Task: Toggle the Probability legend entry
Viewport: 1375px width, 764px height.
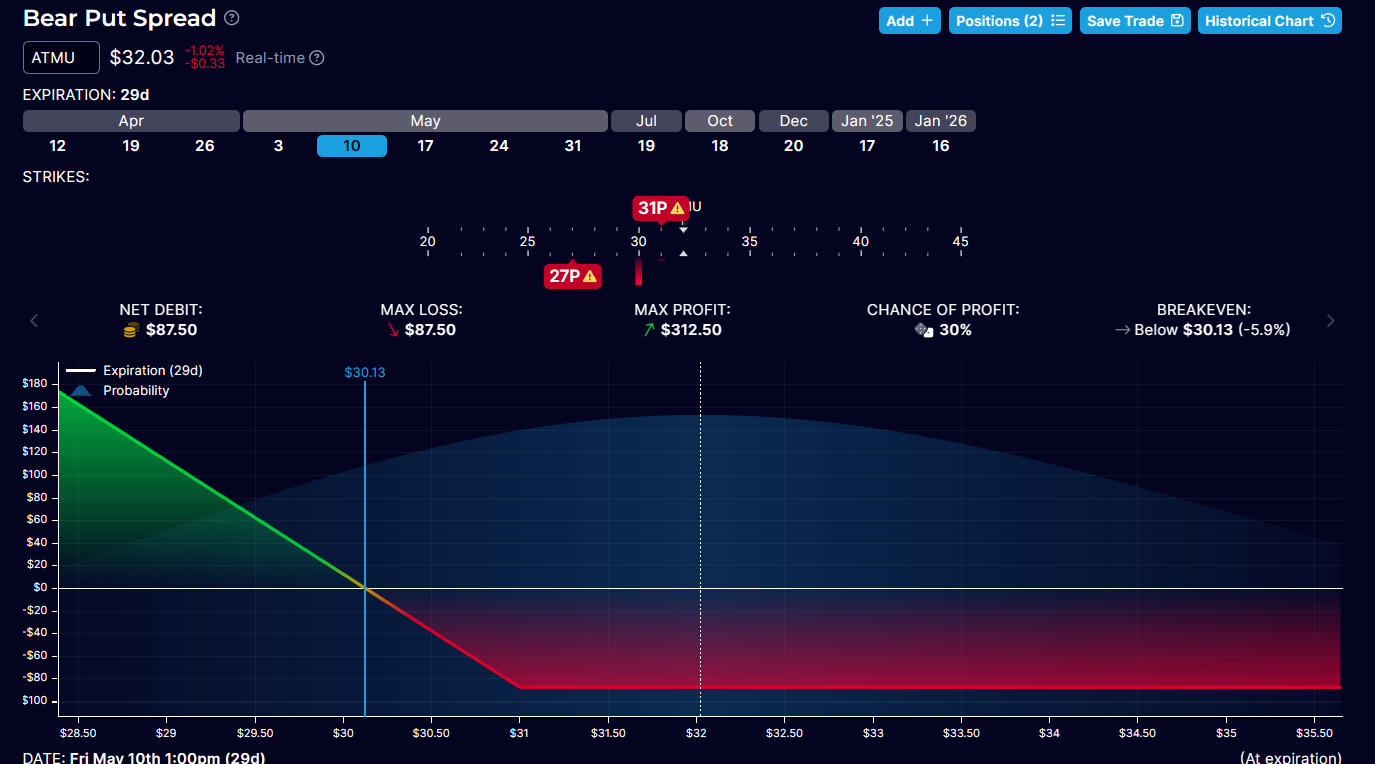Action: click(119, 391)
